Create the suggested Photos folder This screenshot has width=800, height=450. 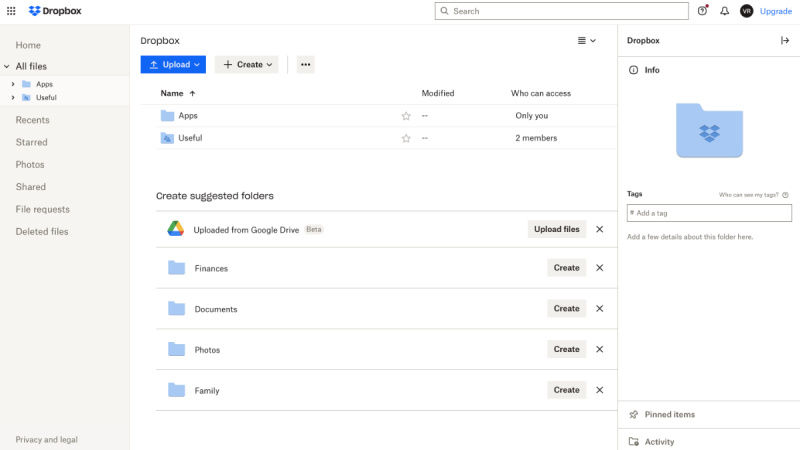[566, 349]
